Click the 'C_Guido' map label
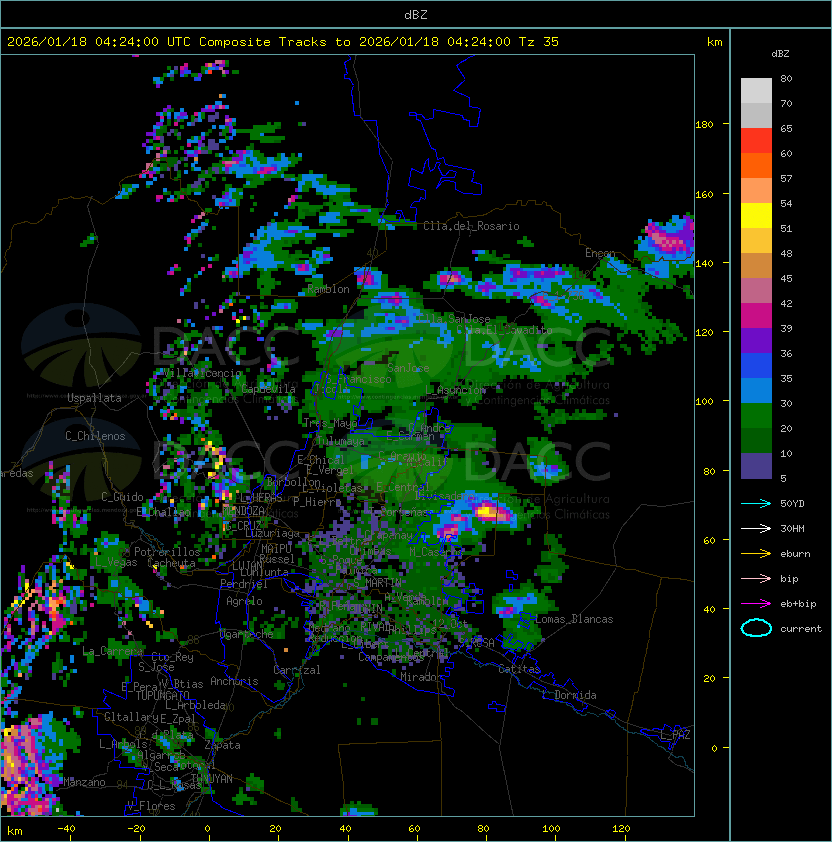The width and height of the screenshot is (832, 842). point(122,497)
